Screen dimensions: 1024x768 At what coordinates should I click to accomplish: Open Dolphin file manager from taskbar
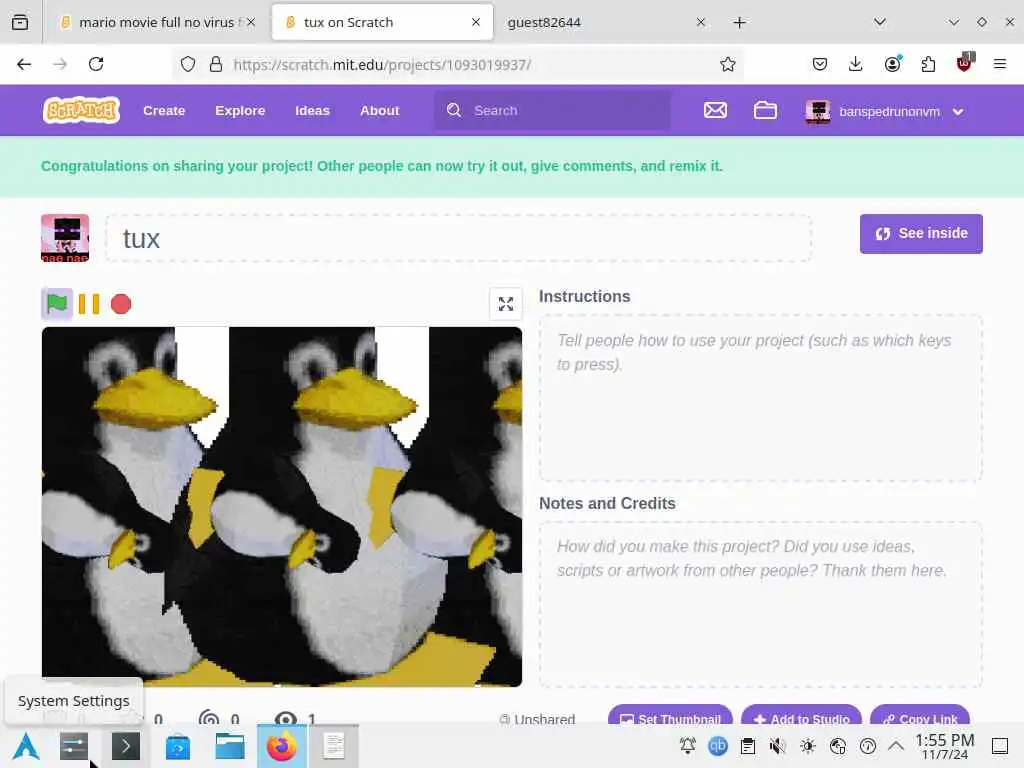(x=230, y=746)
